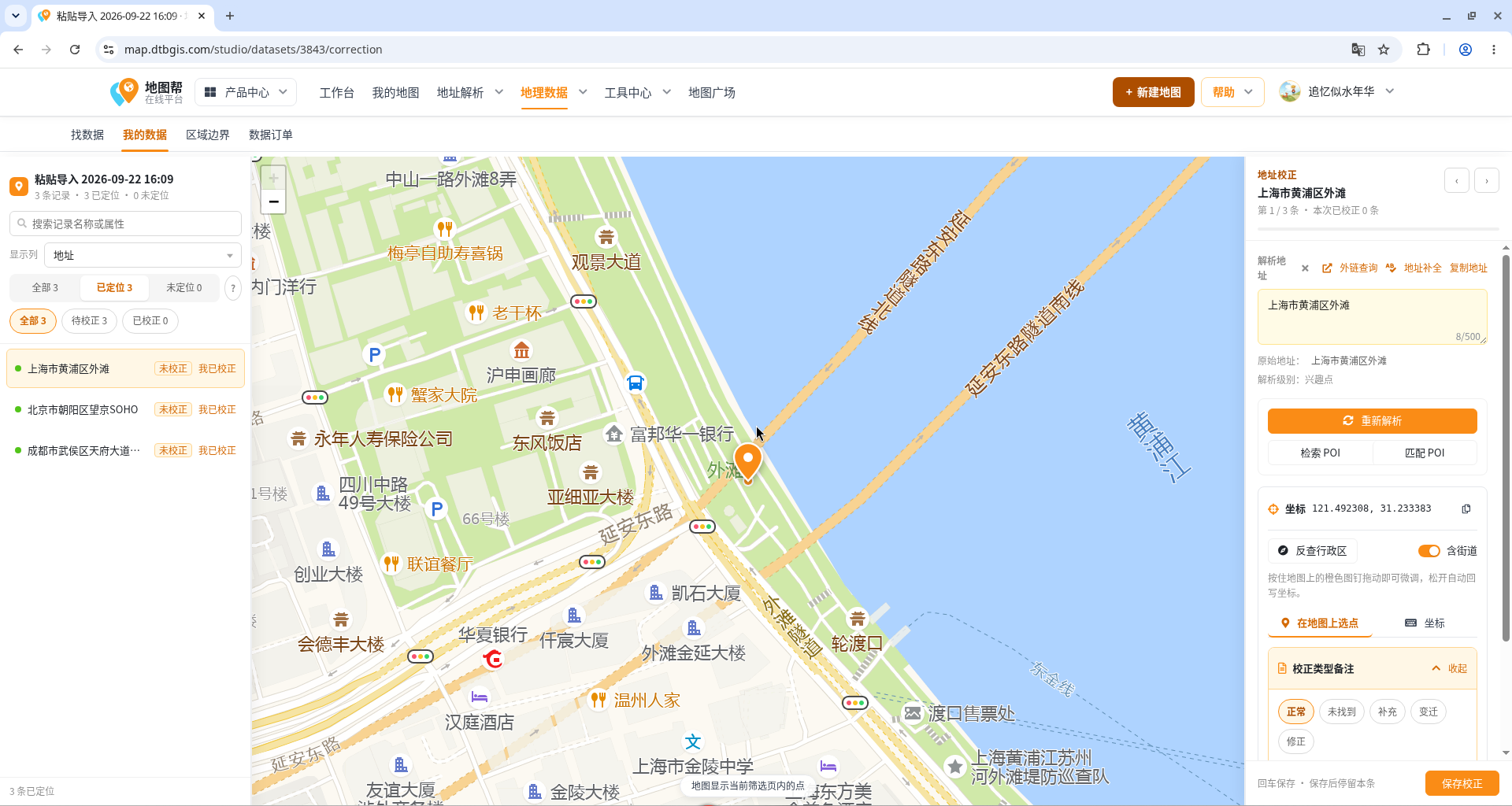The width and height of the screenshot is (1512, 806).
Task: Expand the 地址解析 menu arrow
Action: [x=498, y=92]
